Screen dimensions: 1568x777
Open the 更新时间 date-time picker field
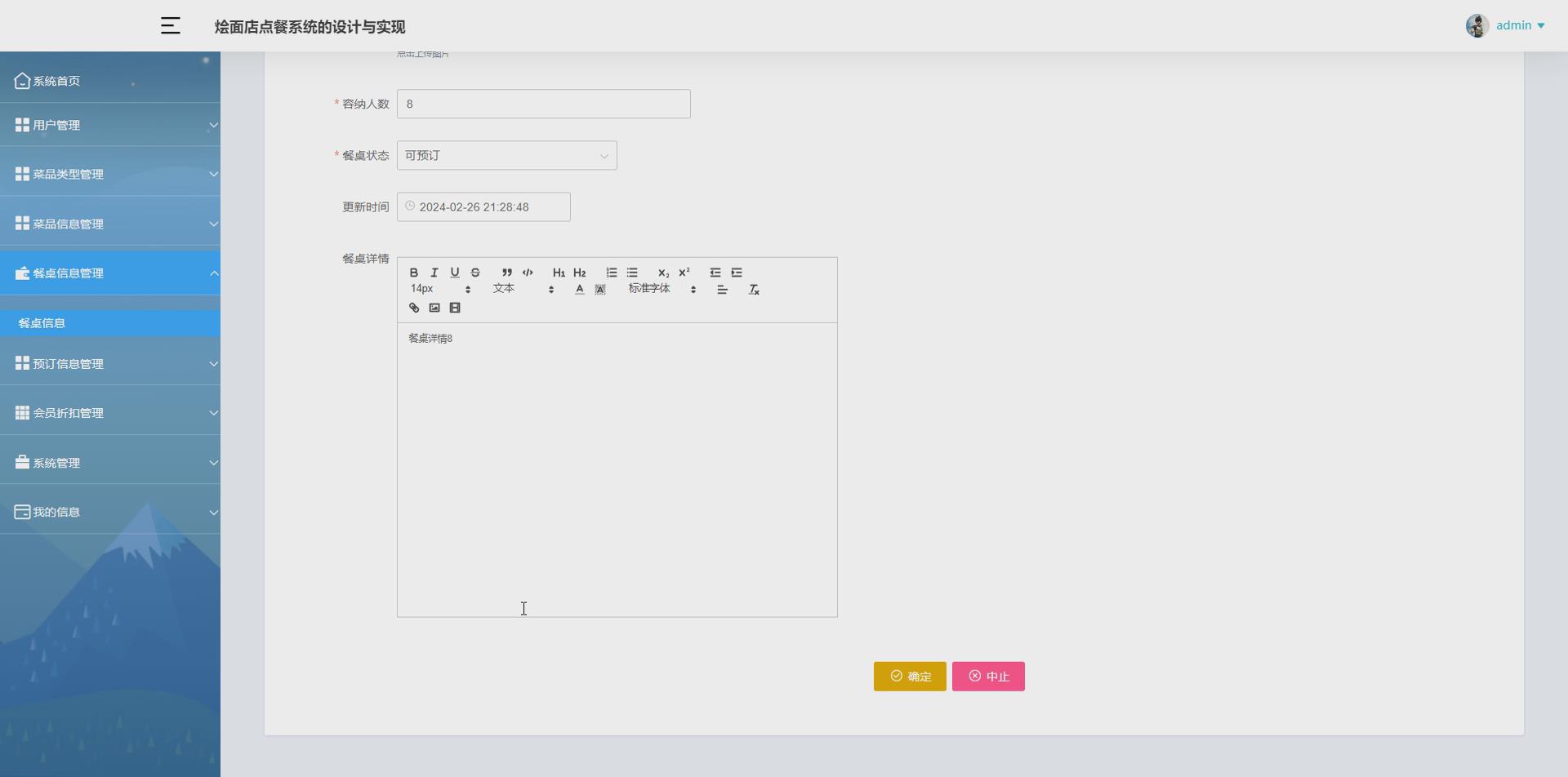(x=483, y=207)
